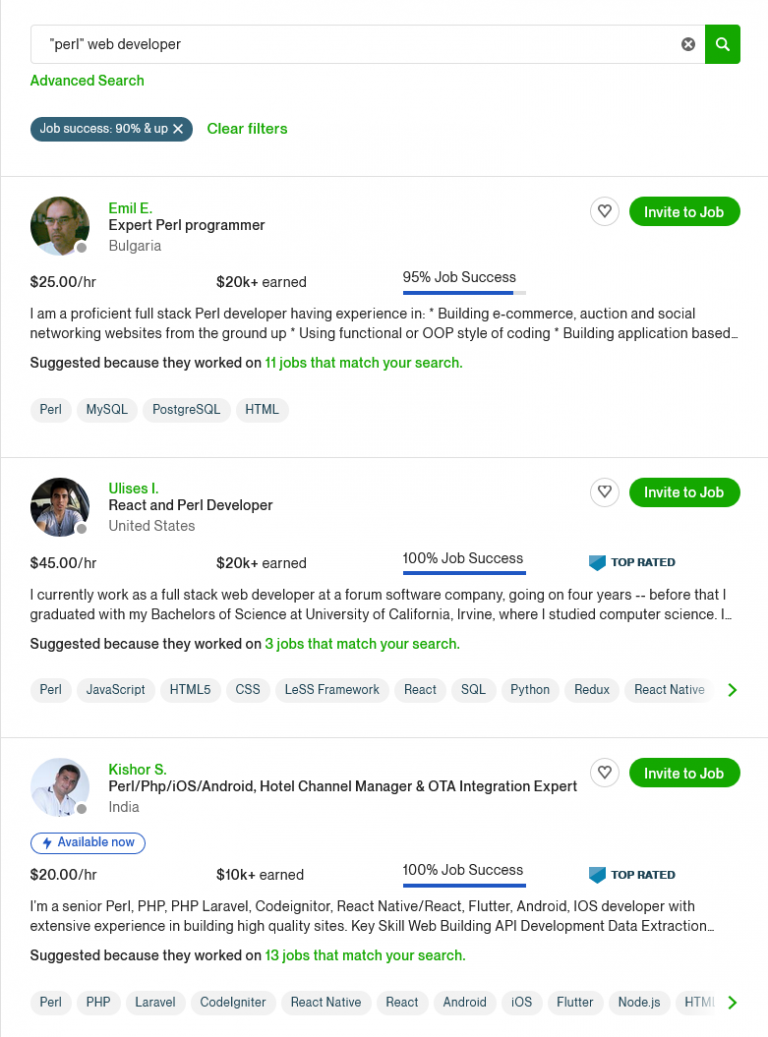768x1037 pixels.
Task: Clear the search field text
Action: coord(688,44)
